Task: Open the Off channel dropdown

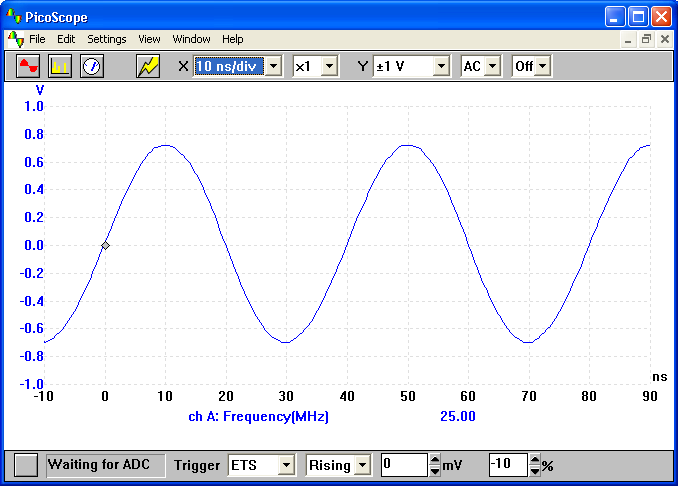Action: (x=543, y=66)
